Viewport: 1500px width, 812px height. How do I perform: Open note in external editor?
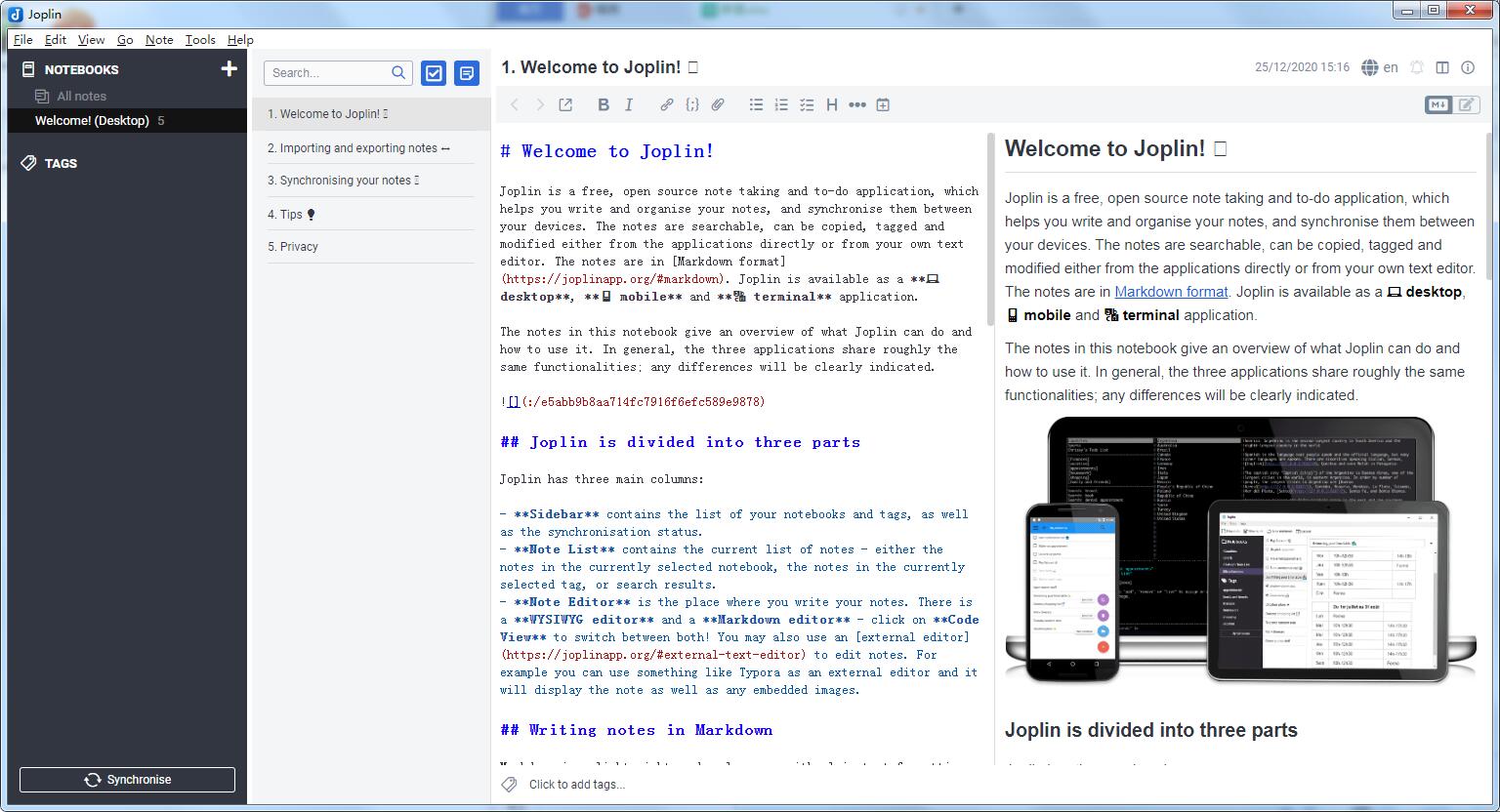click(x=565, y=104)
